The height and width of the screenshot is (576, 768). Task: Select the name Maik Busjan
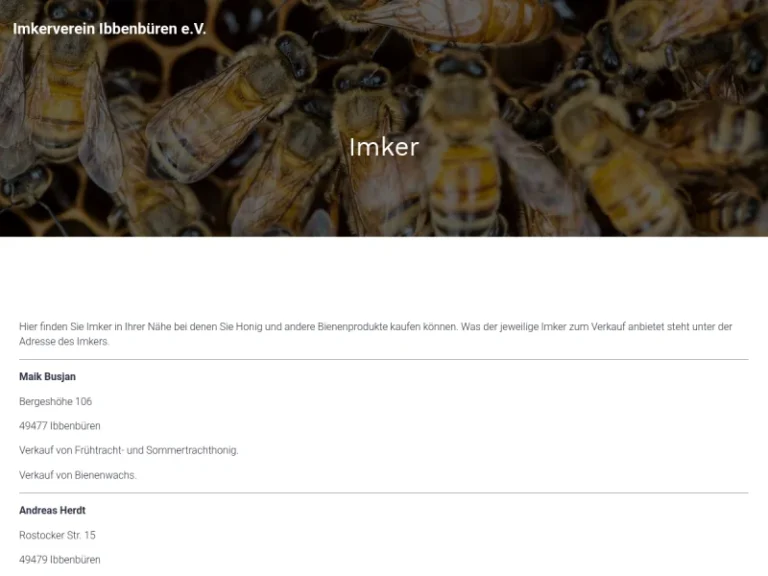tap(48, 377)
